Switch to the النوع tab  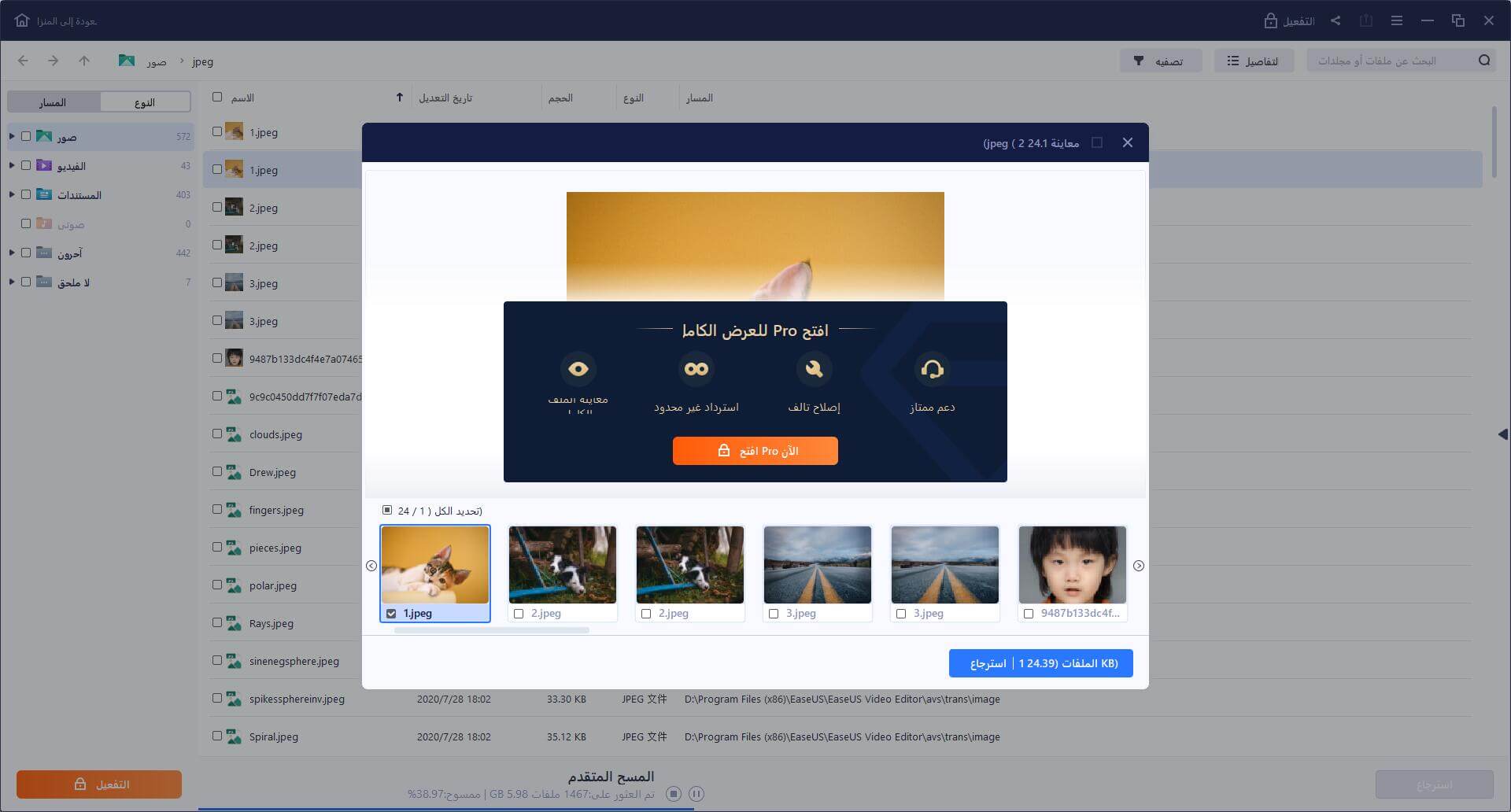(145, 102)
